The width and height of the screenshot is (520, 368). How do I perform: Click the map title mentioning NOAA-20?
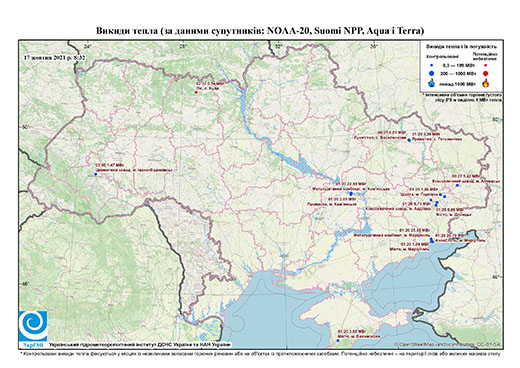point(260,31)
